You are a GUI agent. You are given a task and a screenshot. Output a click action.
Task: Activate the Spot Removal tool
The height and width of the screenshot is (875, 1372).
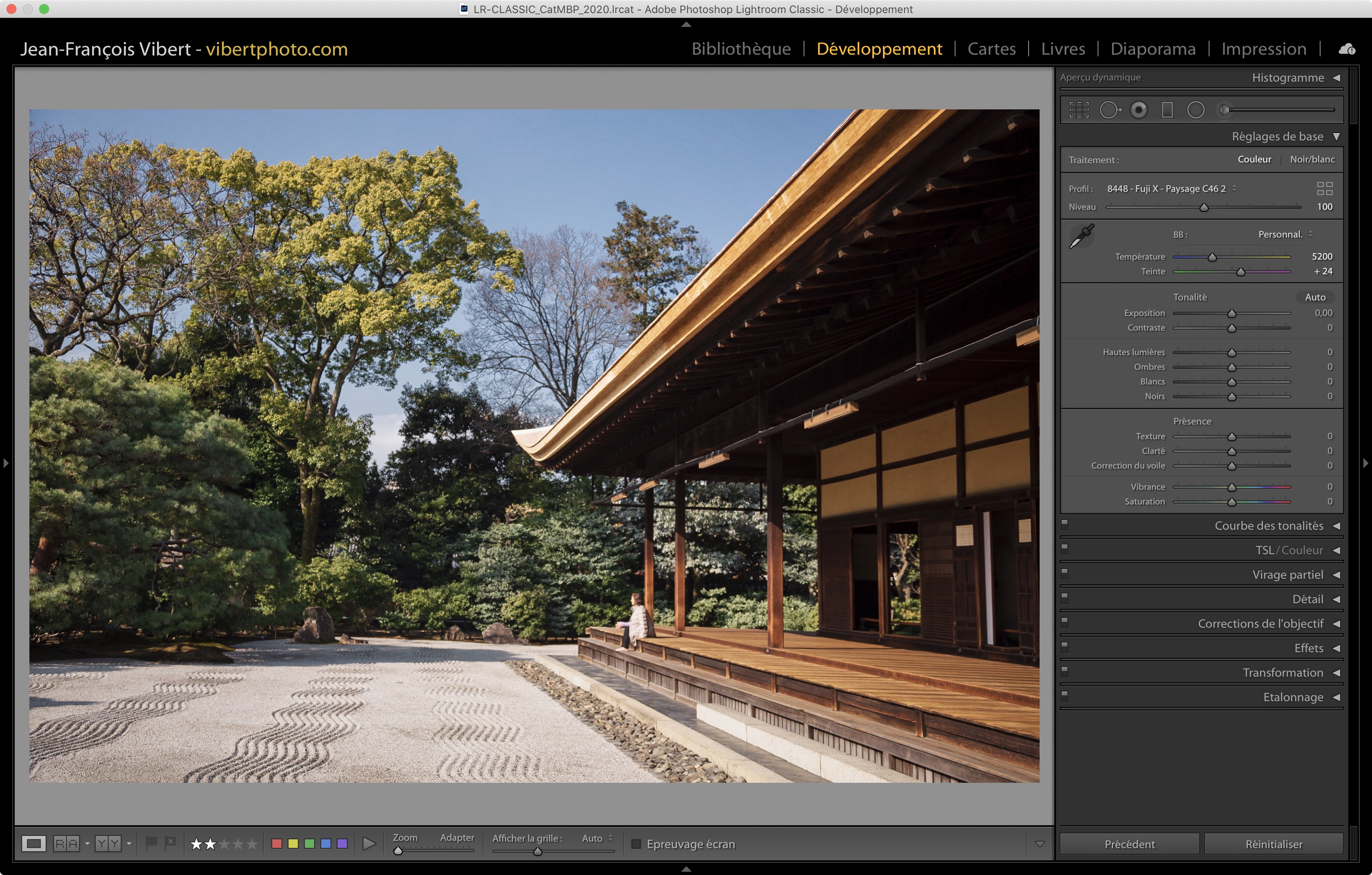[x=1109, y=110]
